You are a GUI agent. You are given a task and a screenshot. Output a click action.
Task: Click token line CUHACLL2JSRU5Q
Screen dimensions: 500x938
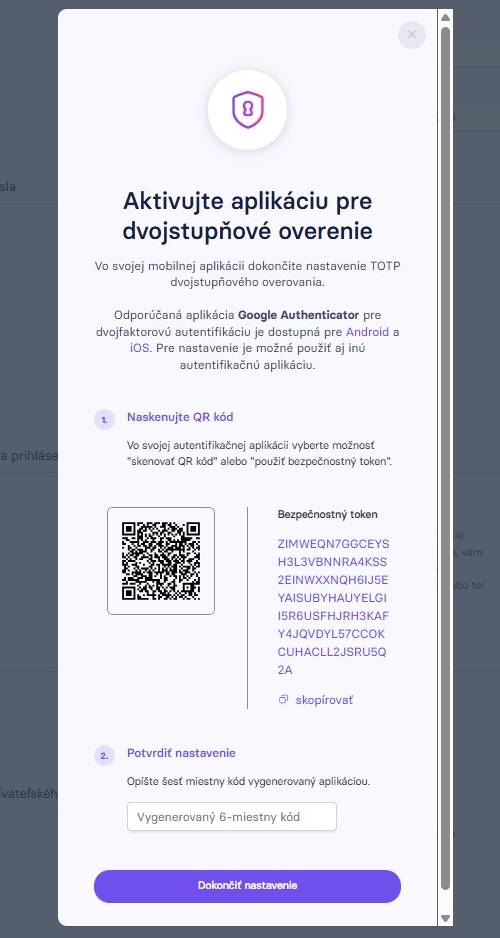[x=332, y=651]
